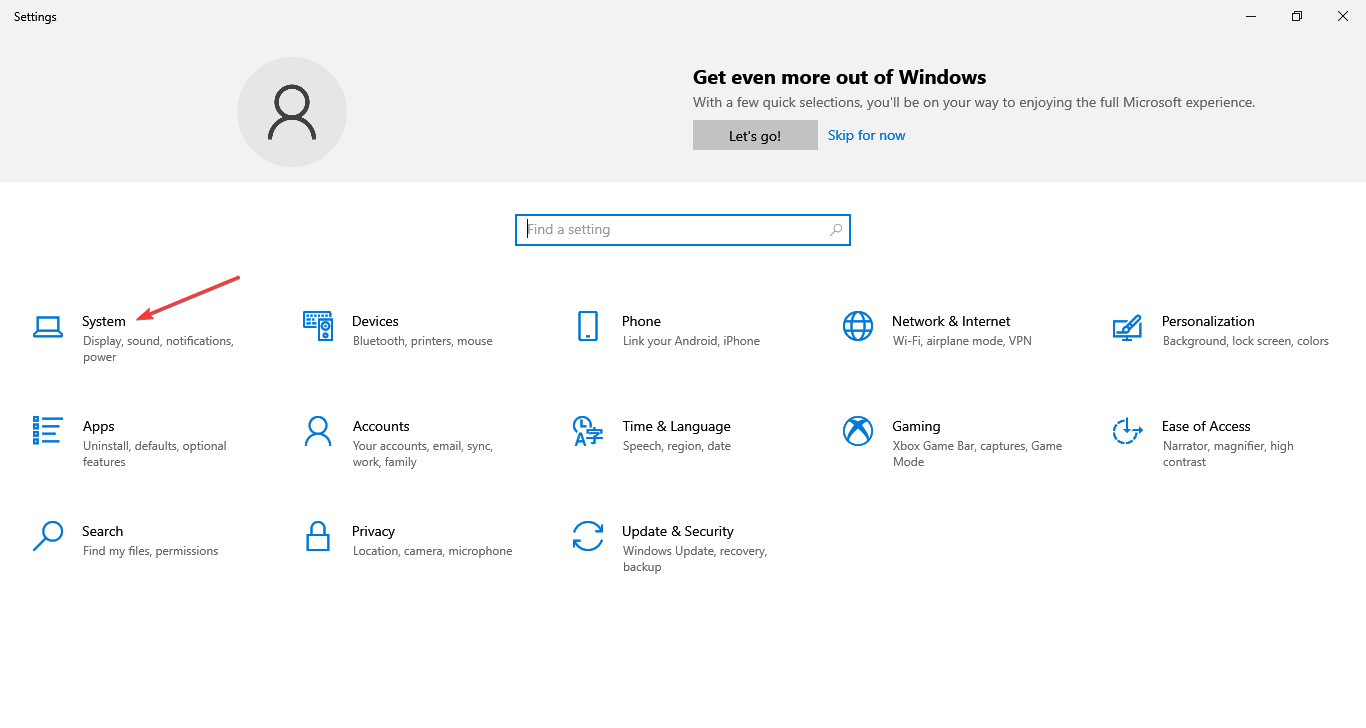Click the user profile avatar picture
This screenshot has width=1366, height=728.
tap(292, 112)
